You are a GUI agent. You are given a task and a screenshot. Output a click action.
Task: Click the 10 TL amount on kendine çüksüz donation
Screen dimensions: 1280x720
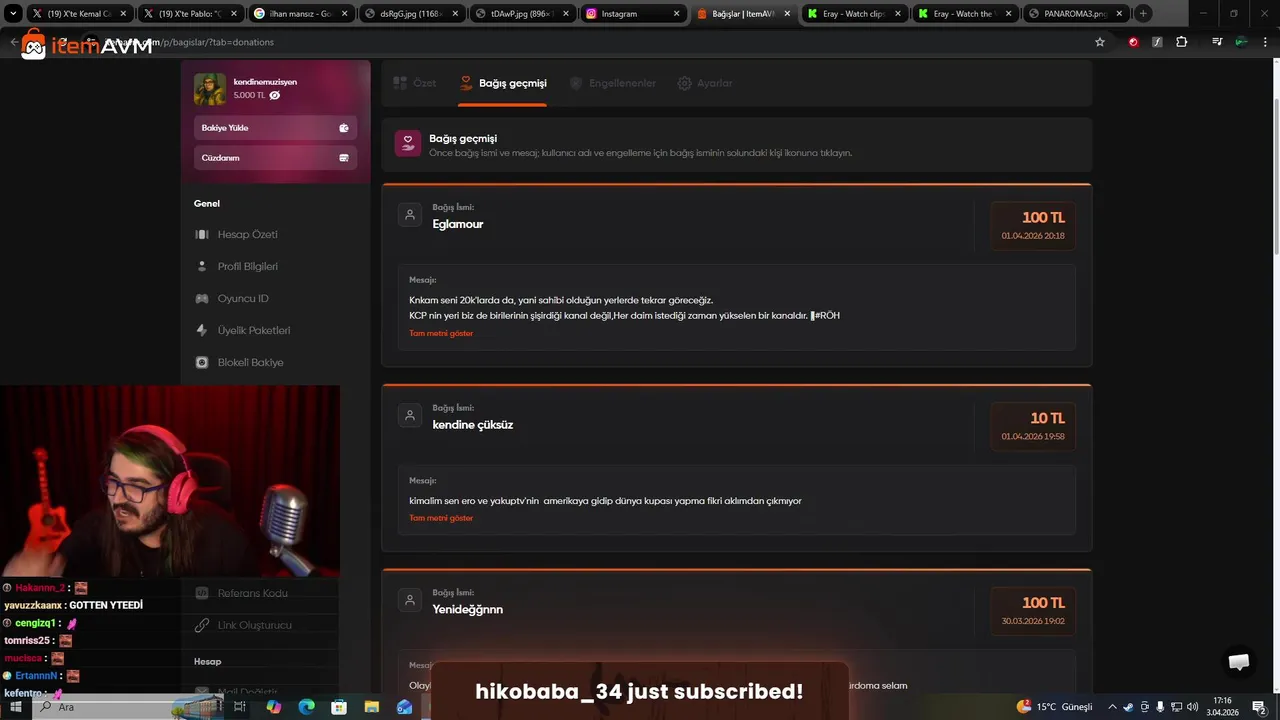tap(1048, 418)
